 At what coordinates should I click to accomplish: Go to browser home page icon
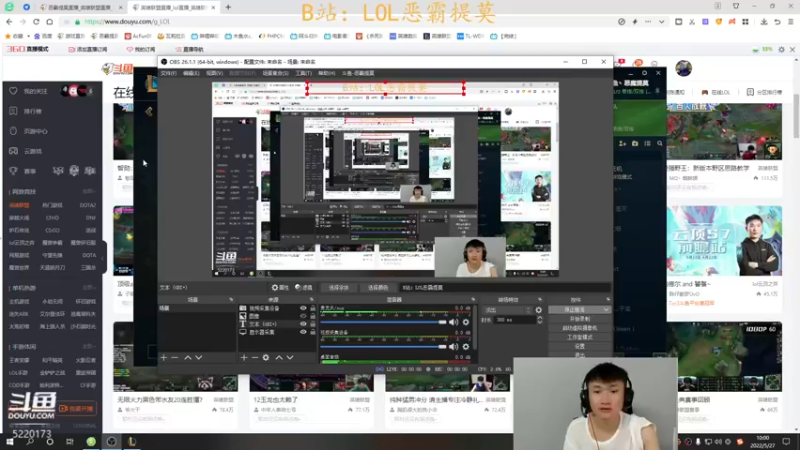coord(49,21)
